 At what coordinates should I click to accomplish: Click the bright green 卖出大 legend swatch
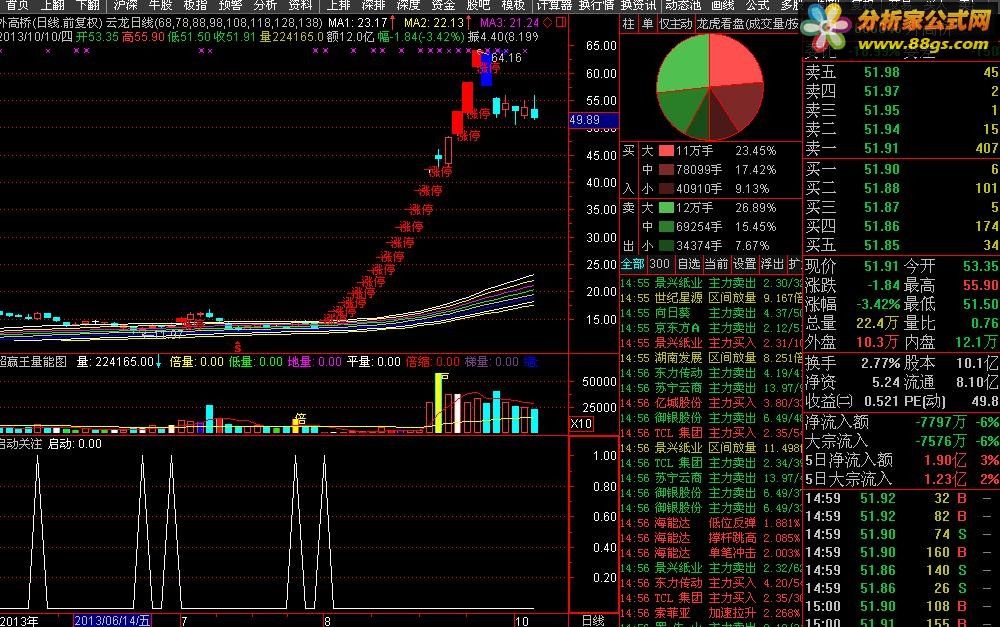coord(666,208)
